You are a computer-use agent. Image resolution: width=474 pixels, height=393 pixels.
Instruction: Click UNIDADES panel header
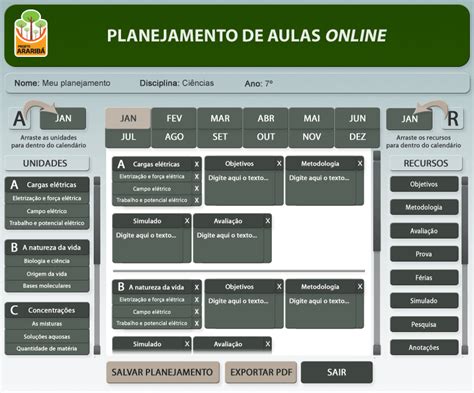click(x=47, y=163)
